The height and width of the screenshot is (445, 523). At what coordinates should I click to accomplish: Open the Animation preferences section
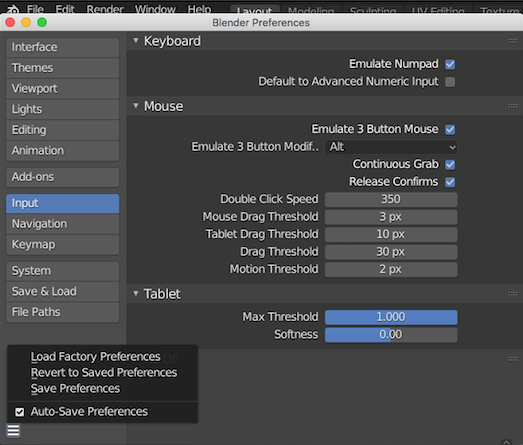click(62, 151)
